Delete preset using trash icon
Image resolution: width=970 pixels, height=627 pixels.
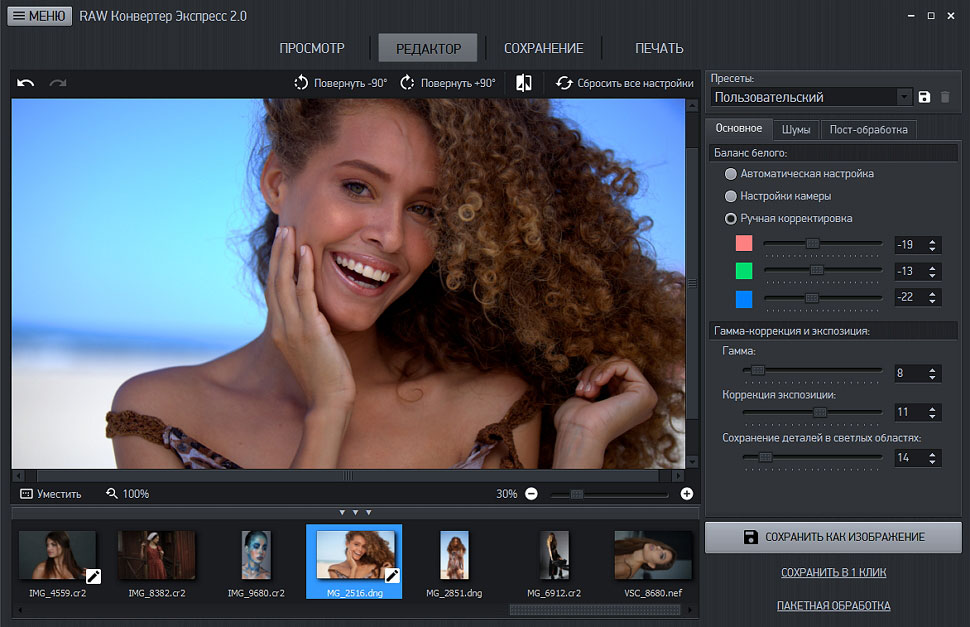pos(945,97)
